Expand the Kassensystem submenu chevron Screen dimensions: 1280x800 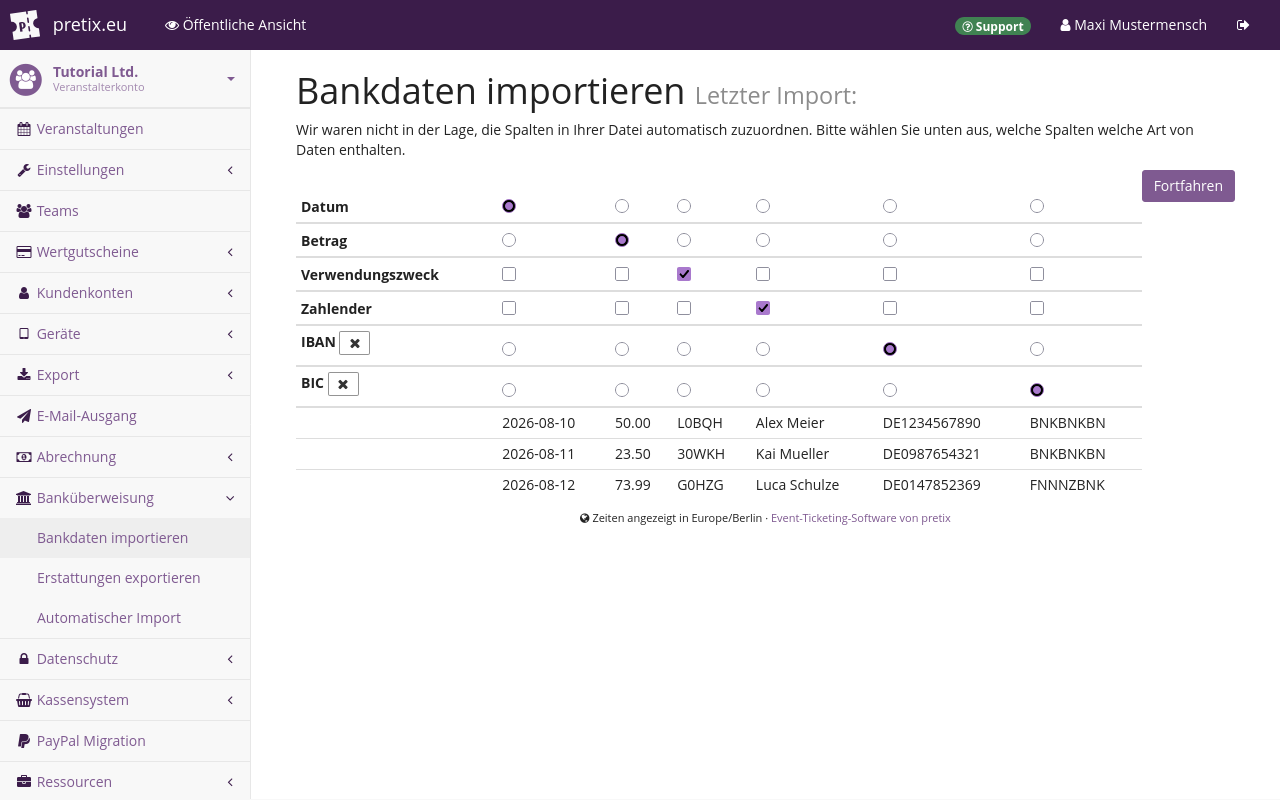pyautogui.click(x=230, y=700)
